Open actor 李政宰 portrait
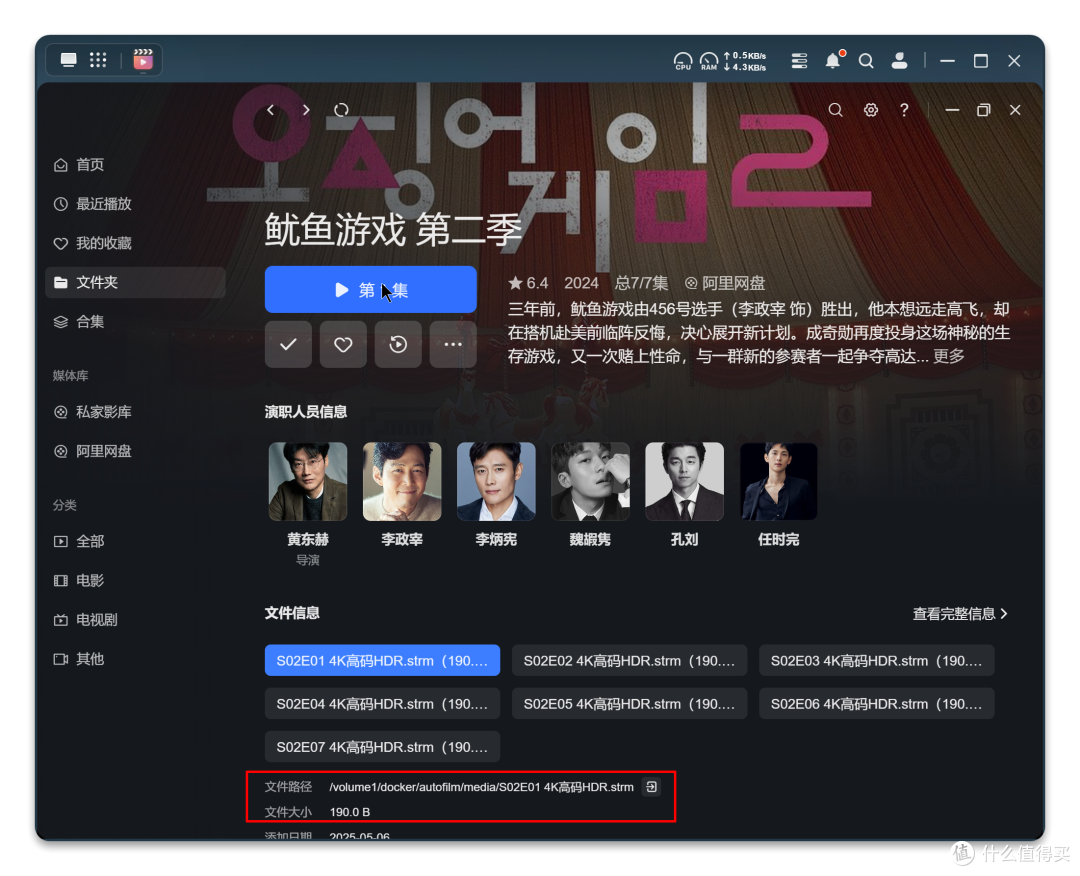 click(x=402, y=481)
